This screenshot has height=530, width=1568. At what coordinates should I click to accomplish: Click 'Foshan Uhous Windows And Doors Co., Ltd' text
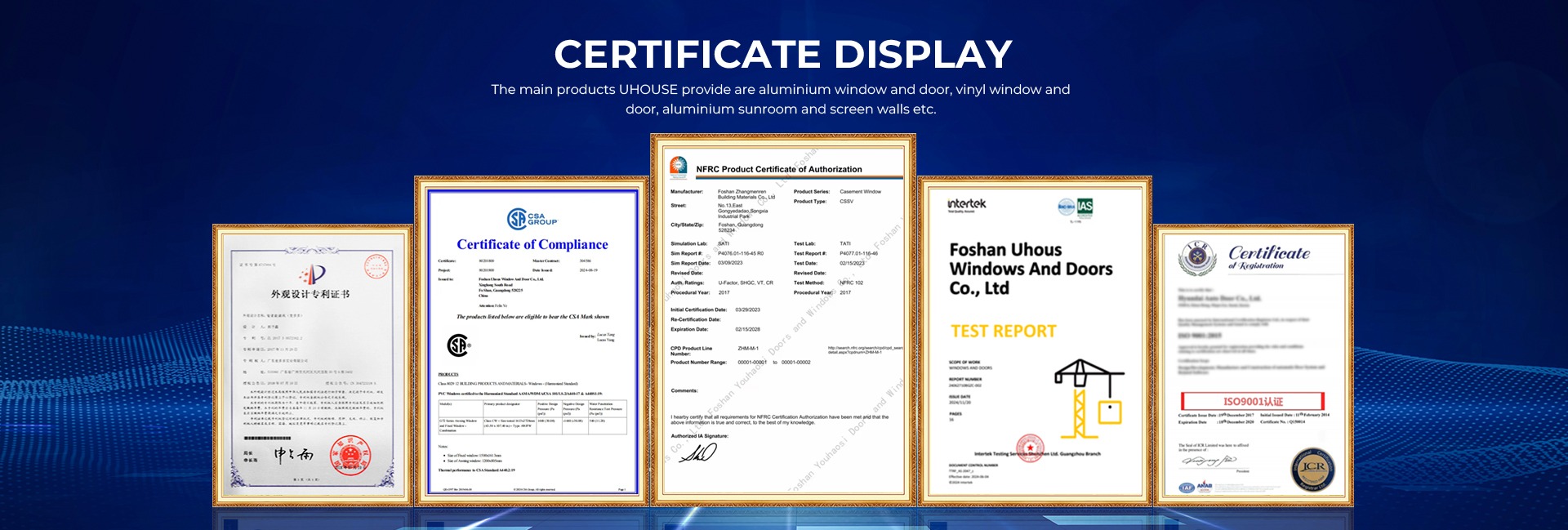tap(1031, 269)
